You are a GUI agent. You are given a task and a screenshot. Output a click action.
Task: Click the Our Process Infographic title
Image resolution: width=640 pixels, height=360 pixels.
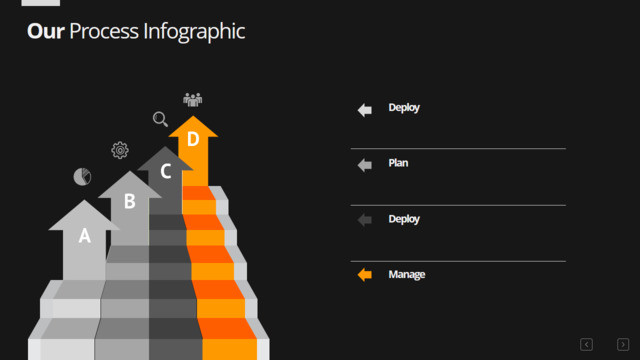point(136,31)
